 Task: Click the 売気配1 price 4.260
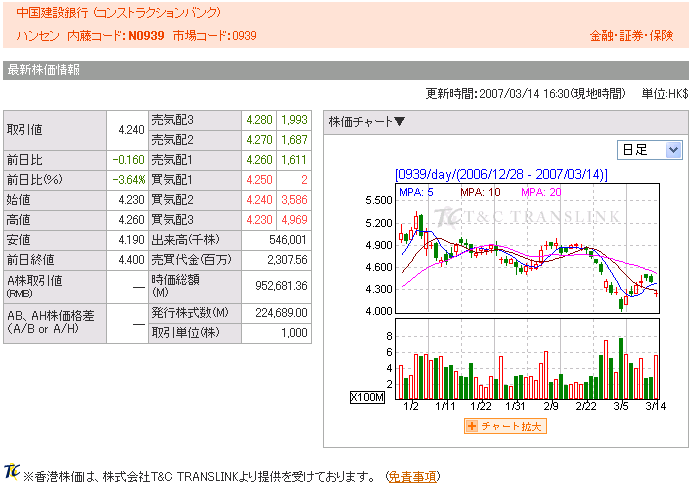[259, 160]
